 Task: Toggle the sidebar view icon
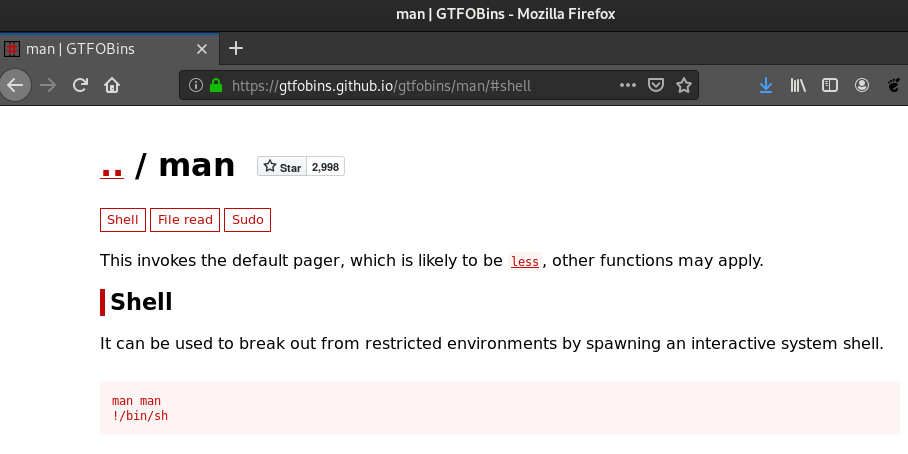(x=830, y=86)
